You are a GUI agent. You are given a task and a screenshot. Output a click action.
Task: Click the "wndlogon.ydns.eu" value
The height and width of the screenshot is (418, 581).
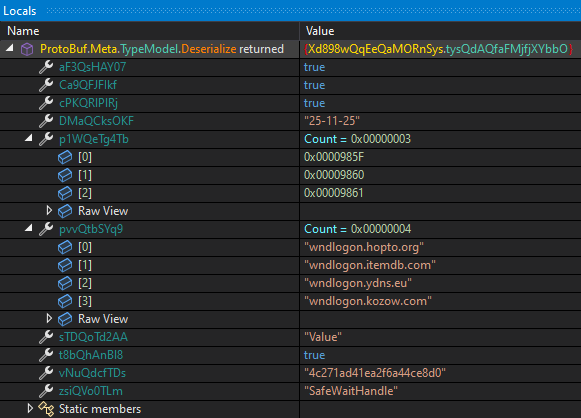(358, 283)
